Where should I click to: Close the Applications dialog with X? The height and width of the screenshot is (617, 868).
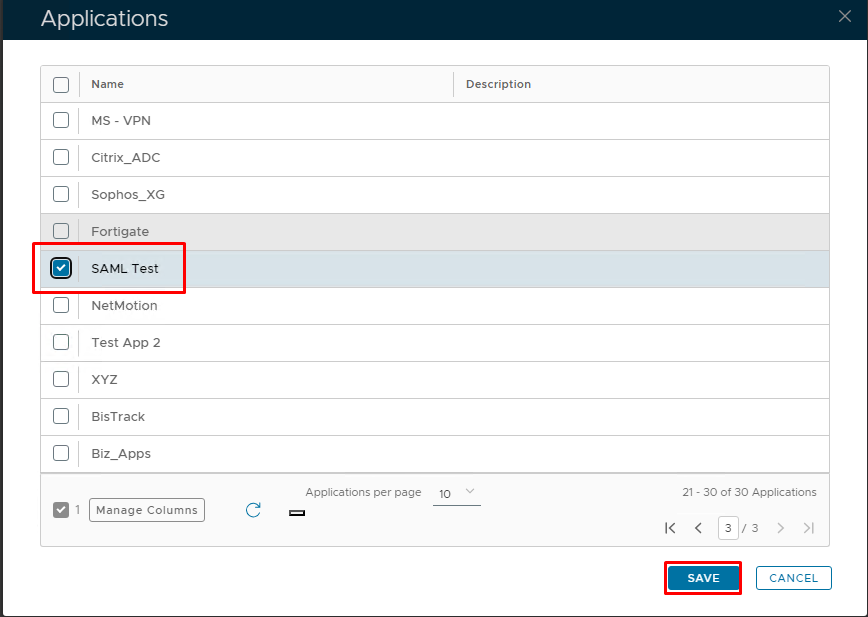click(x=844, y=15)
